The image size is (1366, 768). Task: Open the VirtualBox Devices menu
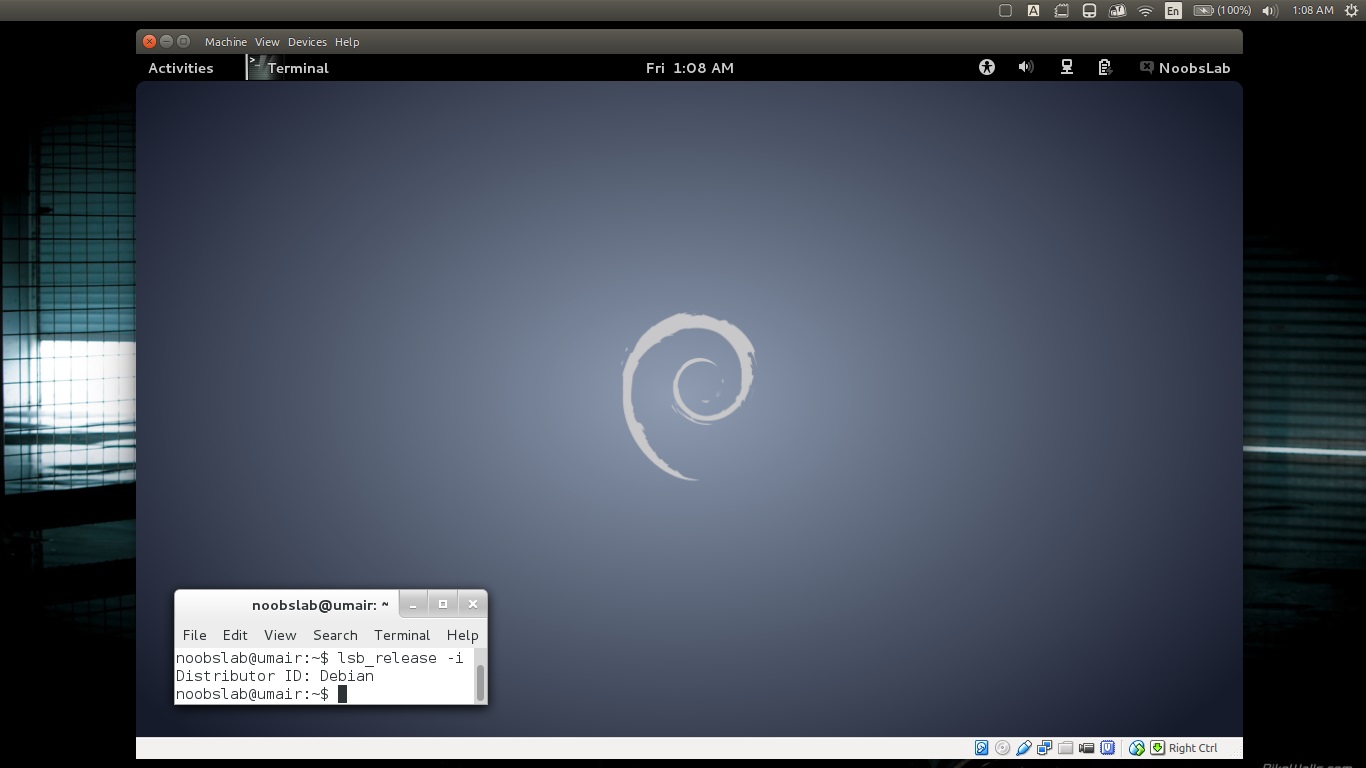click(307, 42)
